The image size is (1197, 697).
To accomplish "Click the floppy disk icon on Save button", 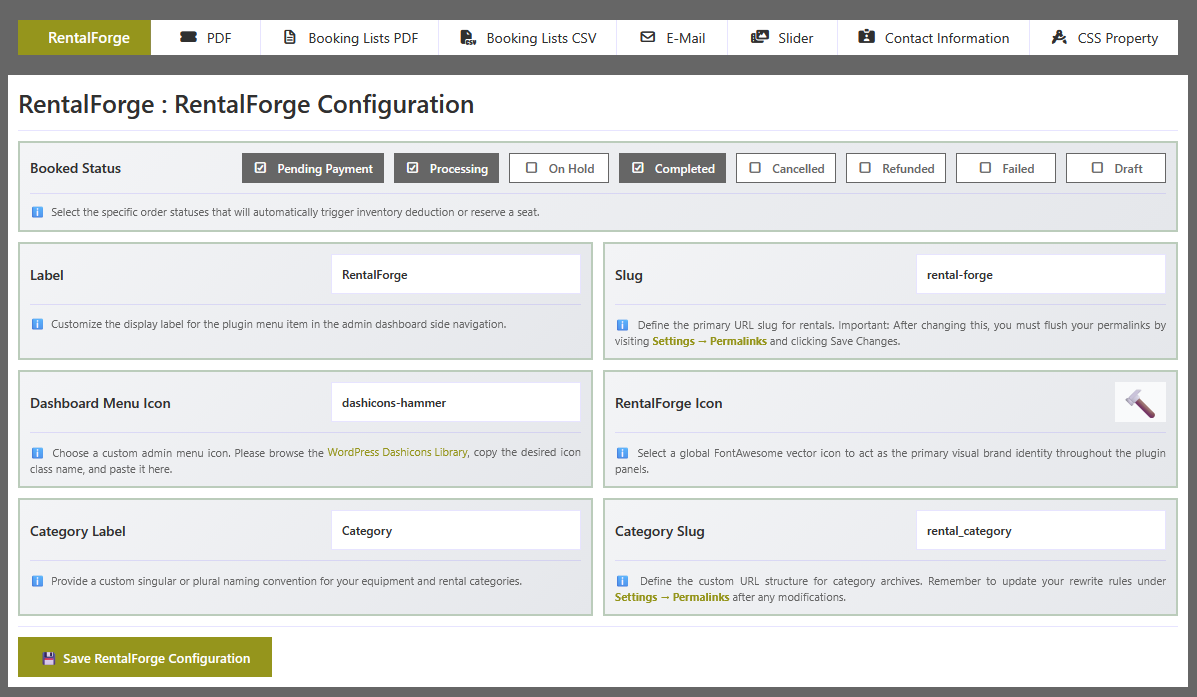I will pos(49,658).
